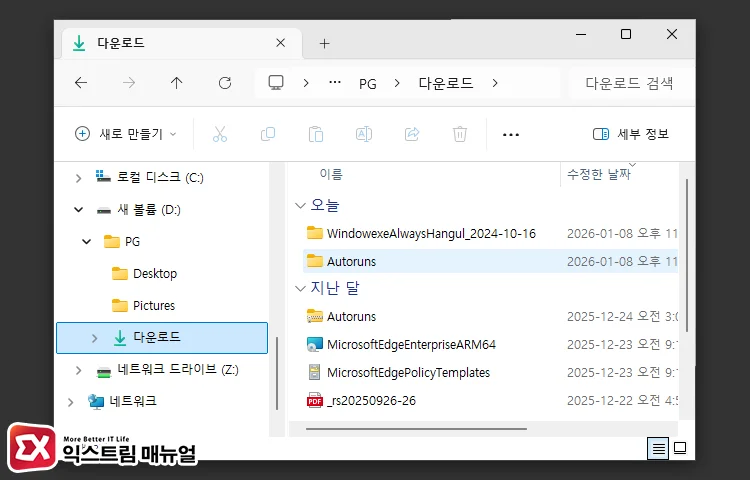Screen dimensions: 750x480
Task: Open chevron after PC icon in address bar
Action: [306, 83]
